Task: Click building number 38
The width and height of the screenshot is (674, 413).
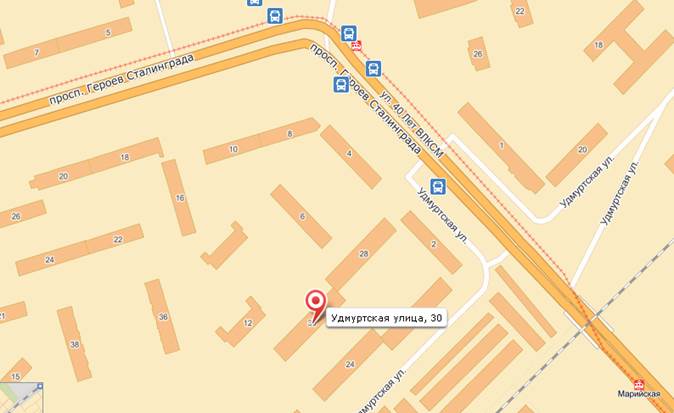Action: (x=74, y=344)
